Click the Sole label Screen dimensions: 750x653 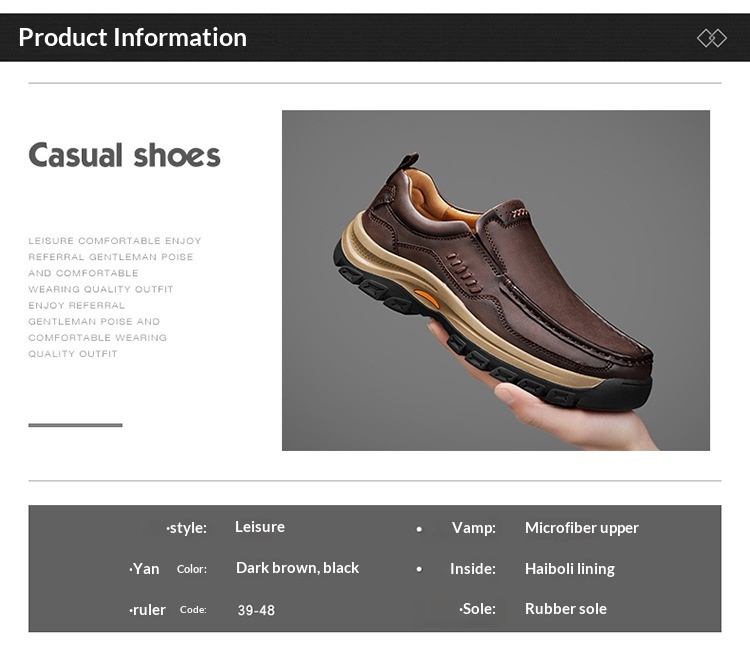pyautogui.click(x=478, y=609)
